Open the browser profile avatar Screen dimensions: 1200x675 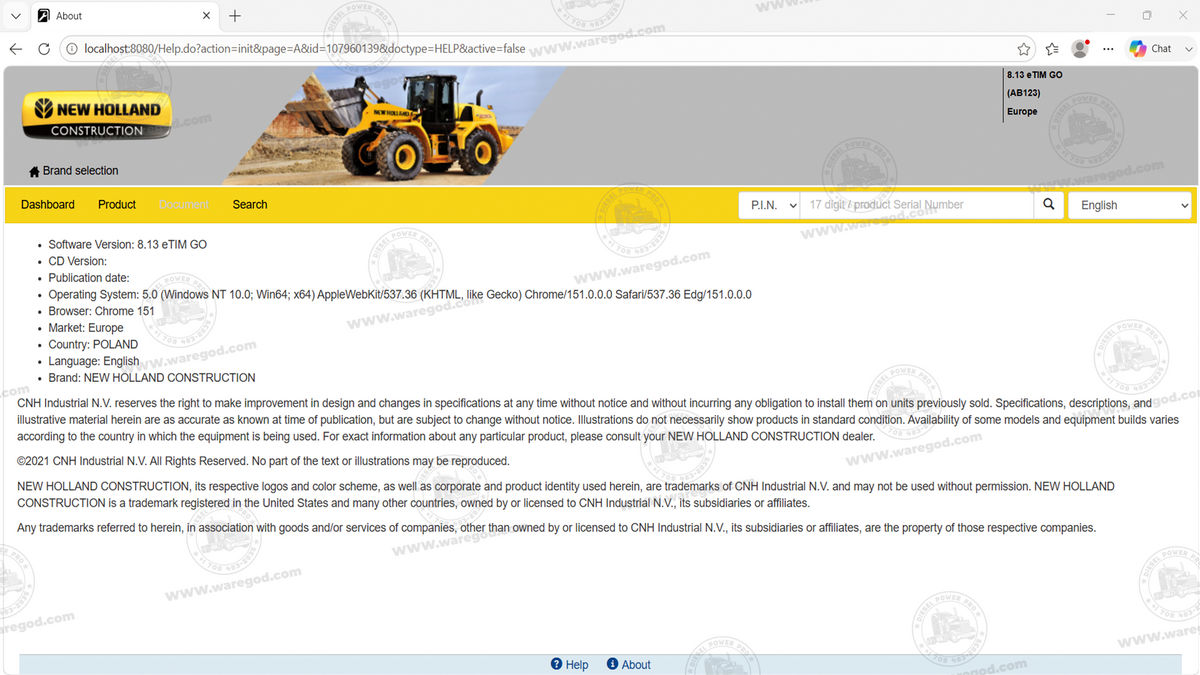tap(1080, 48)
